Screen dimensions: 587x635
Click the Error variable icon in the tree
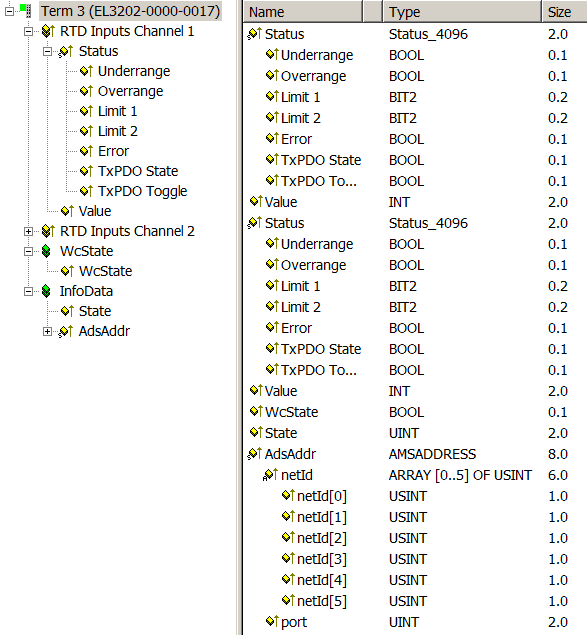coord(86,151)
